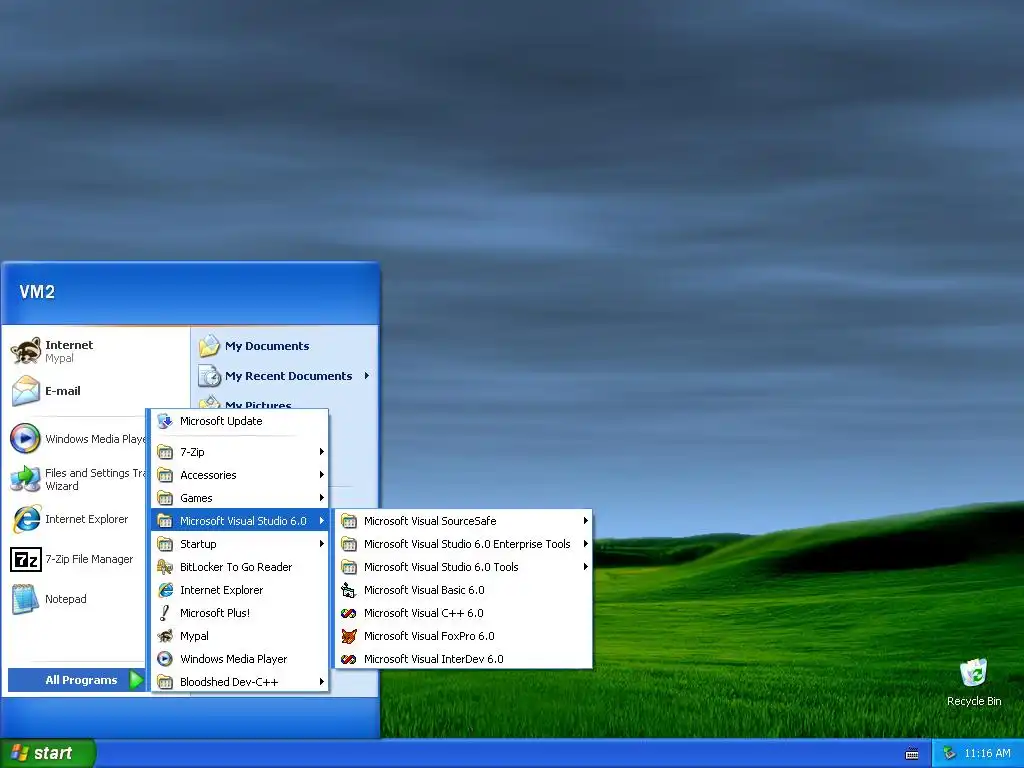The width and height of the screenshot is (1024, 768).
Task: Expand Visual Studio 6.0 Enterprise Tools arrow
Action: click(x=586, y=544)
